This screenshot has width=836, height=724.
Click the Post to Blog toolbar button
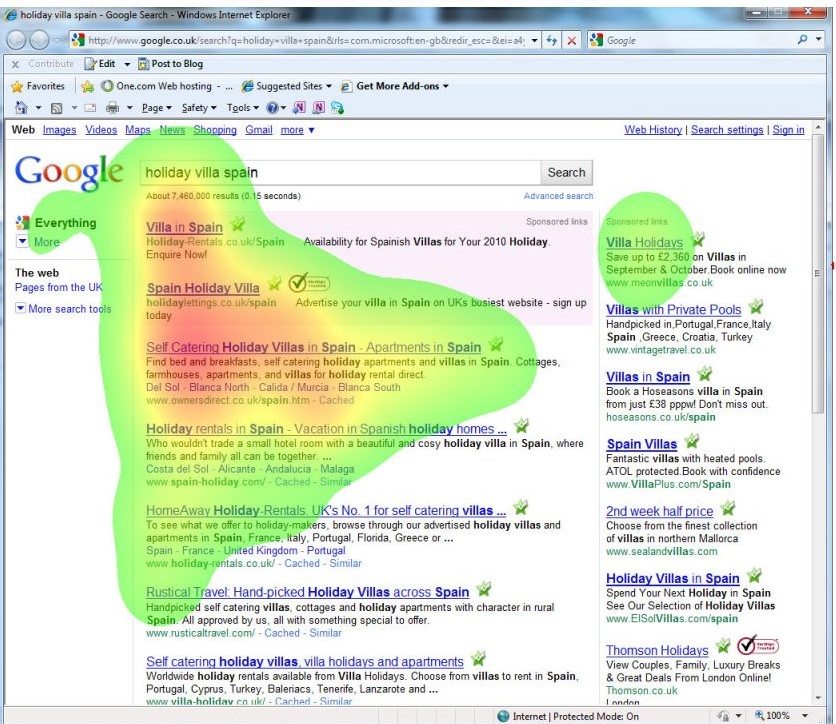coord(170,64)
